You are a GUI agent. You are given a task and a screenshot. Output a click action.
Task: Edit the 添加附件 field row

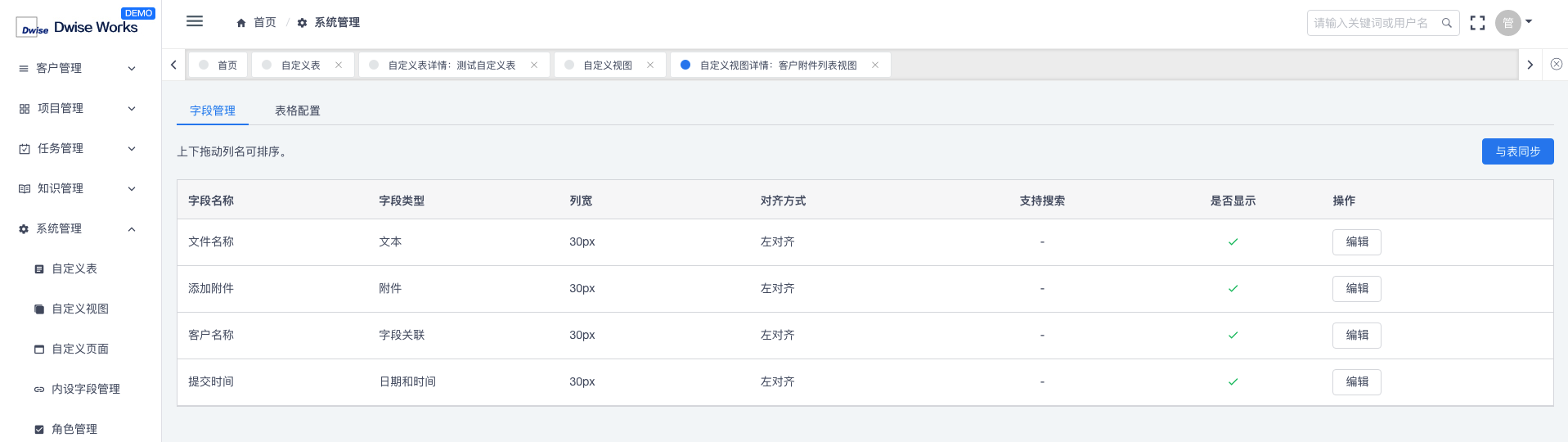click(x=1356, y=289)
